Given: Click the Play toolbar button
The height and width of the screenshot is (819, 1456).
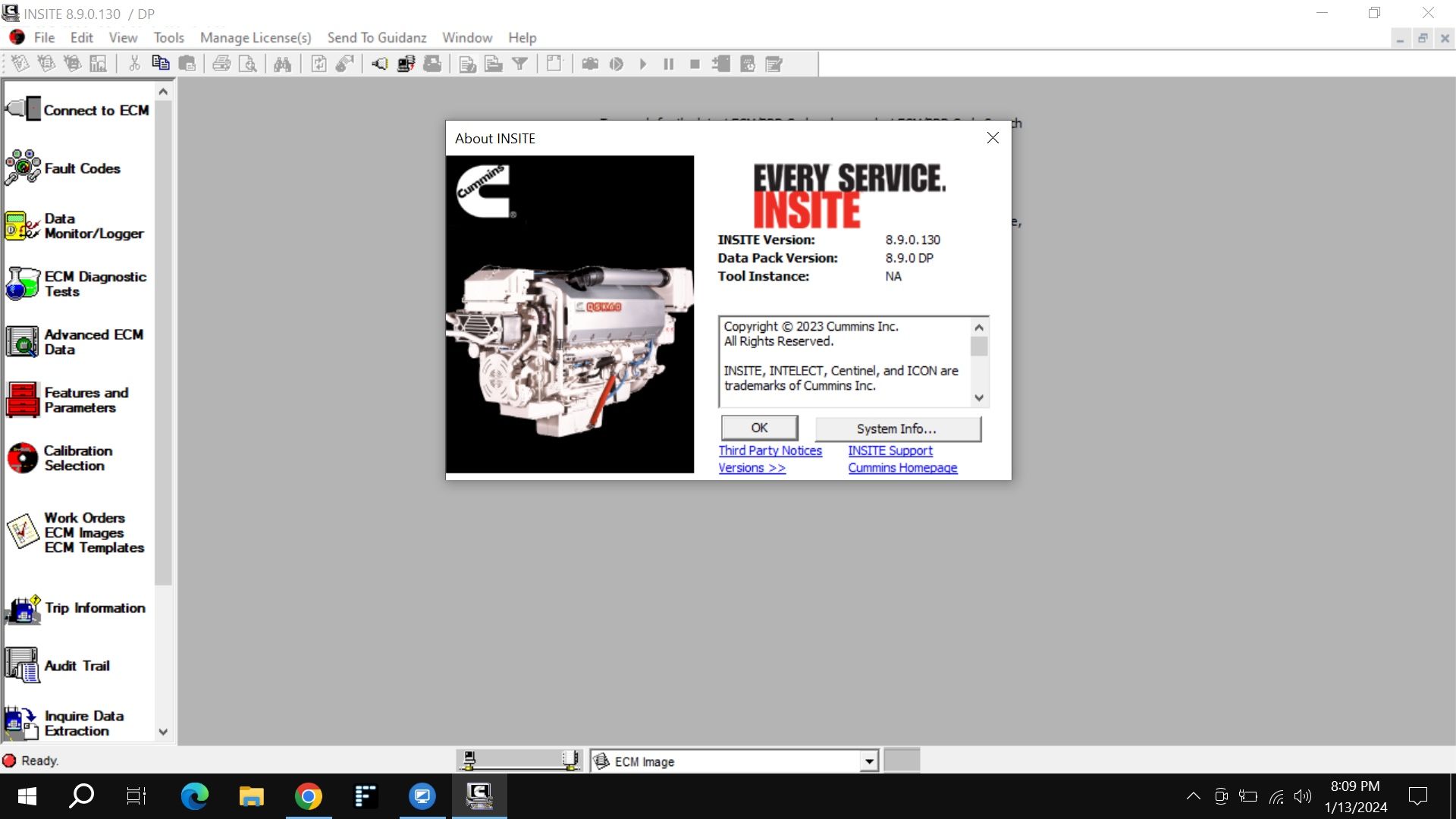Looking at the screenshot, I should (x=643, y=64).
